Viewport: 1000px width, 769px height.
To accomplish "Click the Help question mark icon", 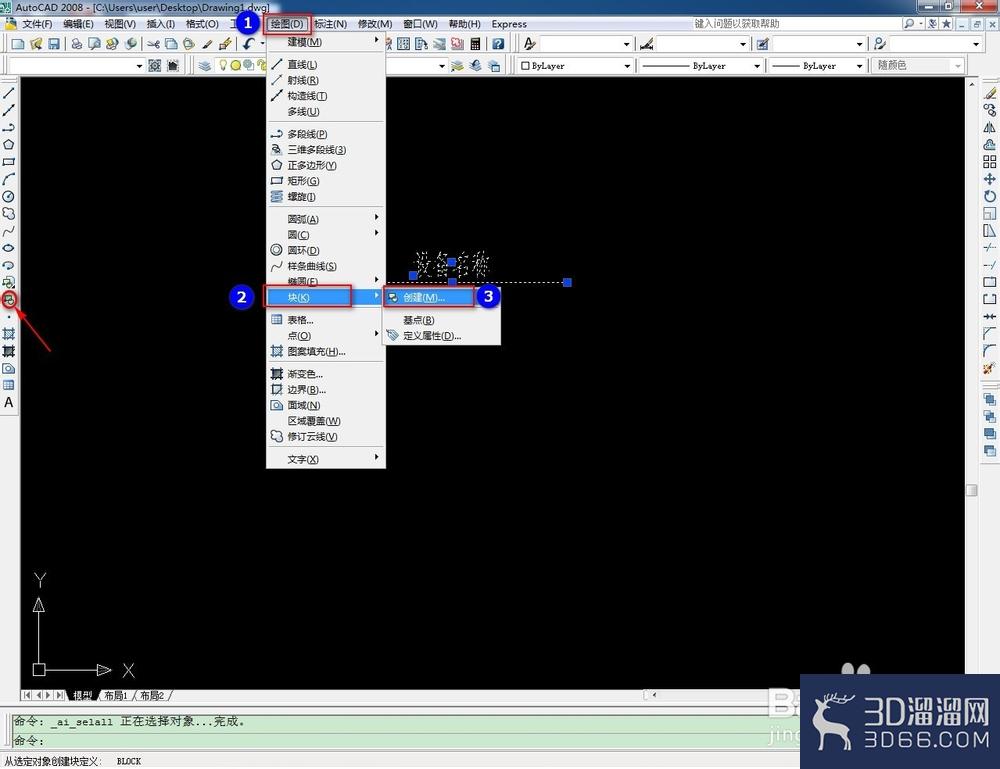I will point(499,44).
